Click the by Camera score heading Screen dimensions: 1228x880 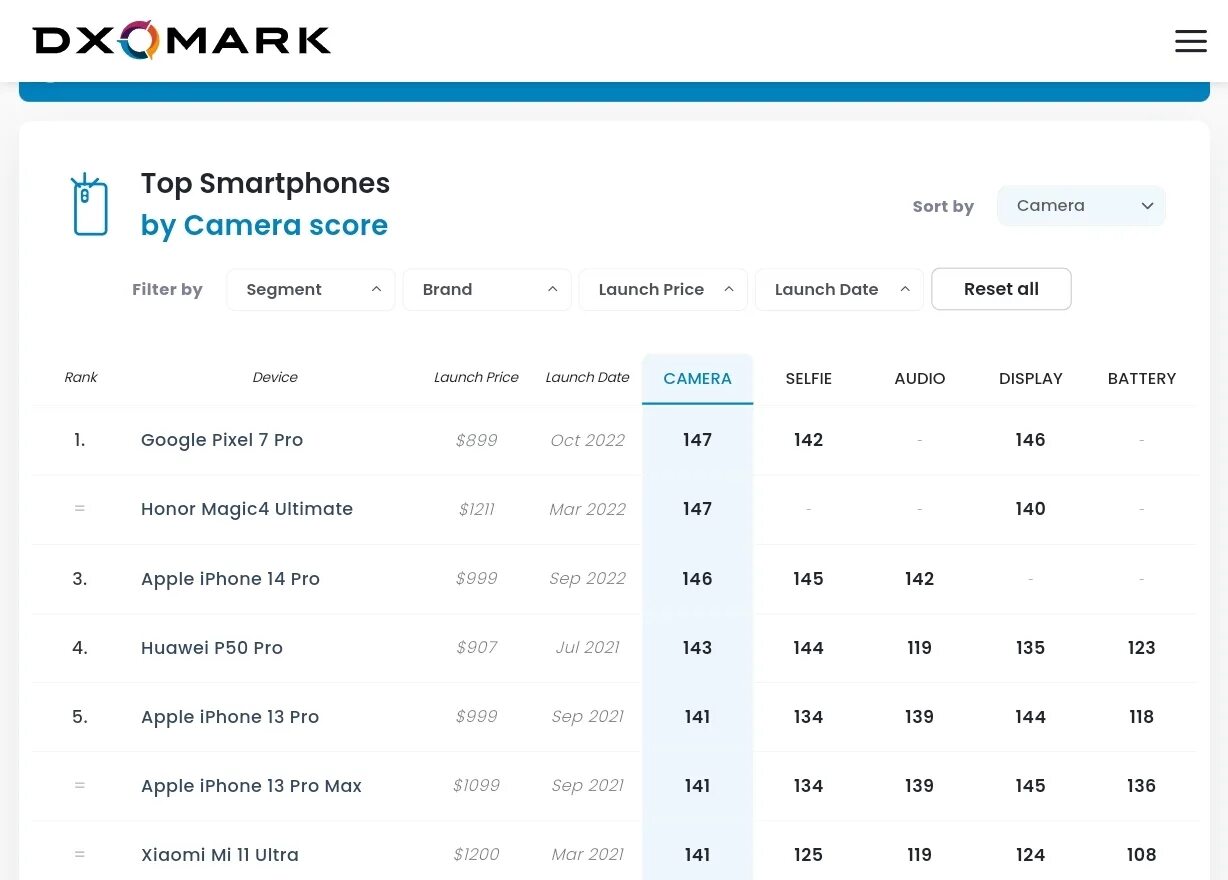(264, 226)
